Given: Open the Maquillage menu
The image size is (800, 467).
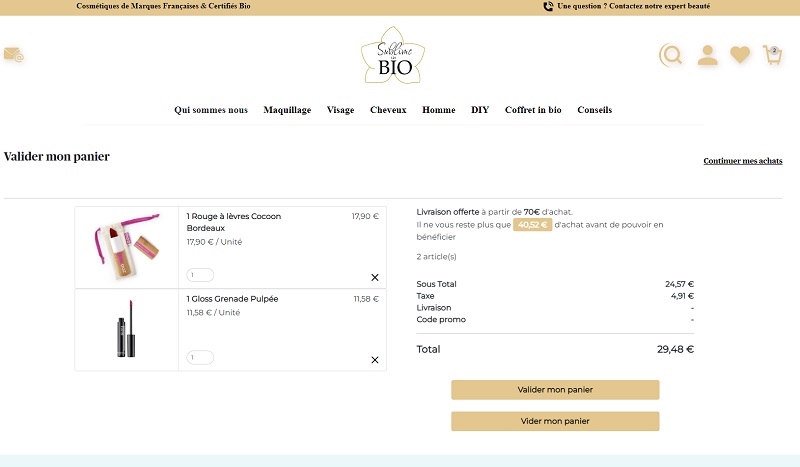Looking at the screenshot, I should tap(287, 110).
